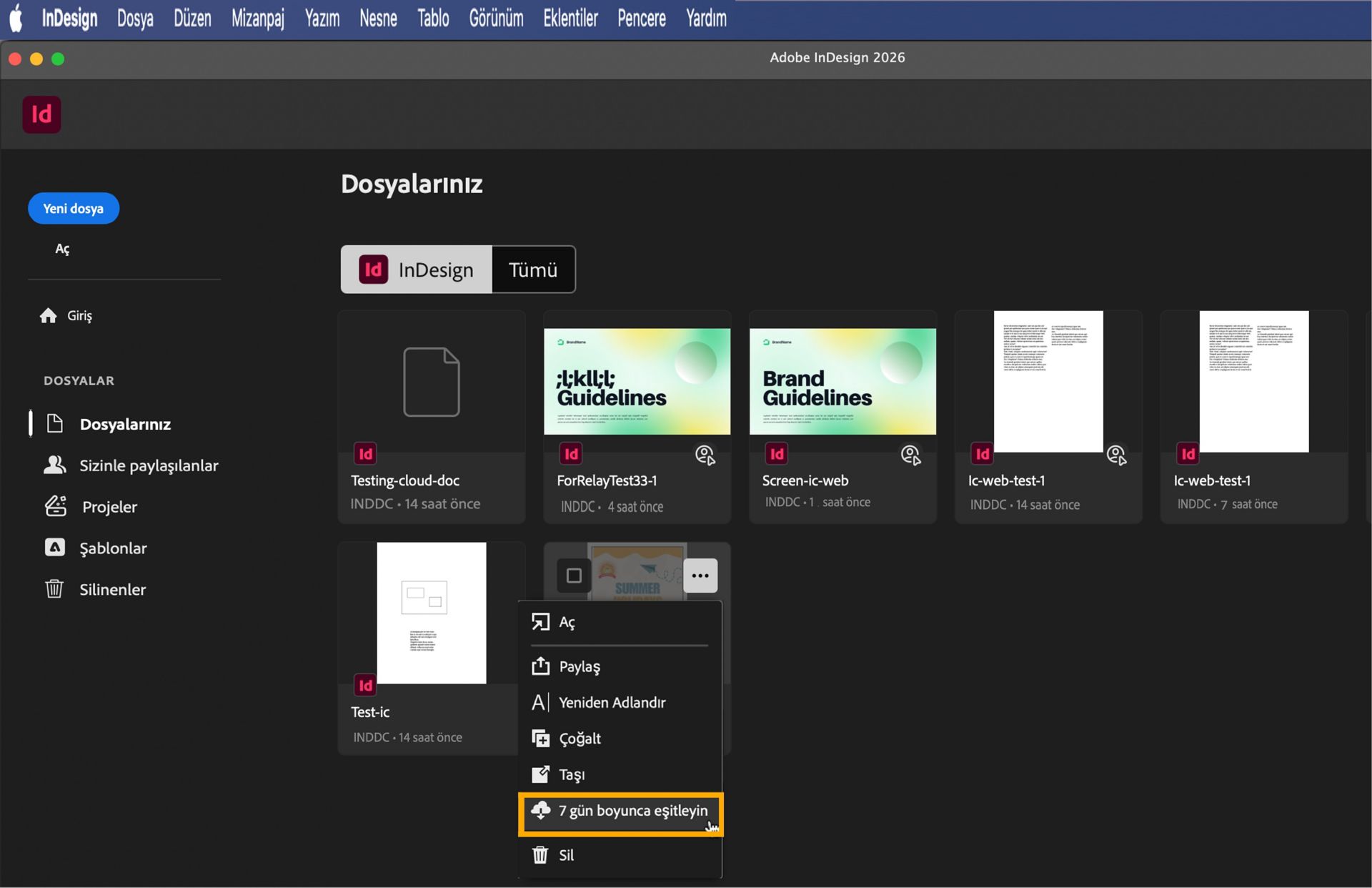Image resolution: width=1372 pixels, height=888 pixels.
Task: Open the Görünüm menu
Action: [496, 19]
